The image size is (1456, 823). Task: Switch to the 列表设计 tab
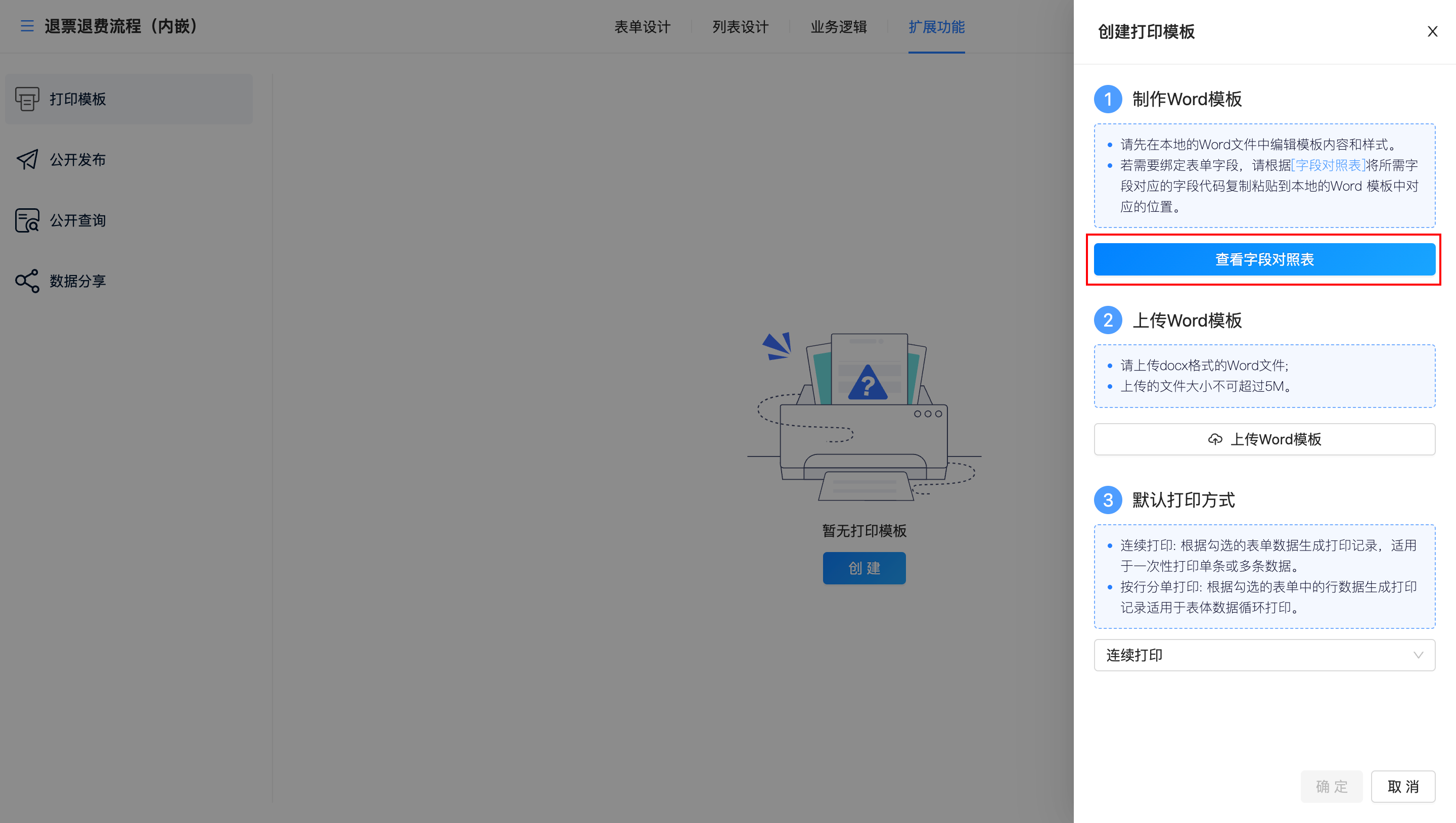(741, 27)
